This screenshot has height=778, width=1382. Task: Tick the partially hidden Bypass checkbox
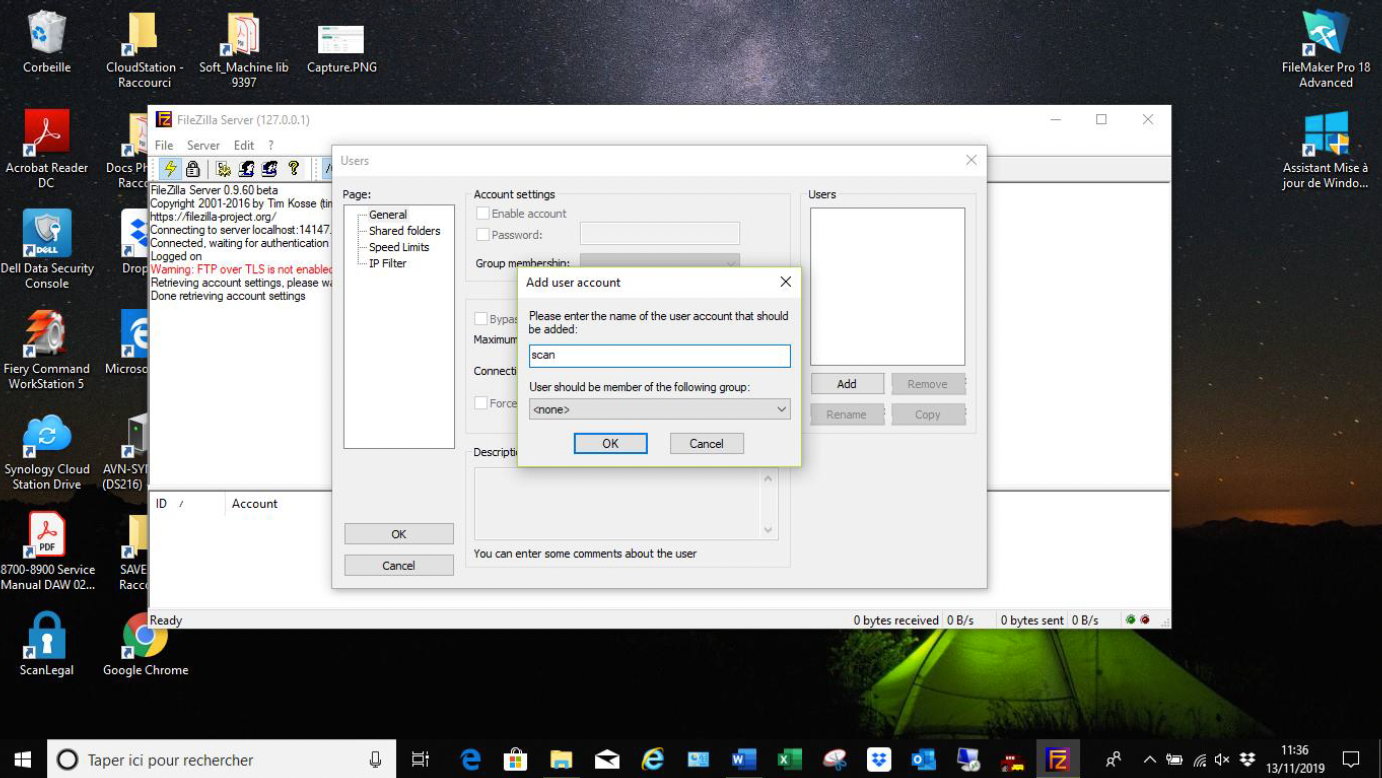(482, 319)
